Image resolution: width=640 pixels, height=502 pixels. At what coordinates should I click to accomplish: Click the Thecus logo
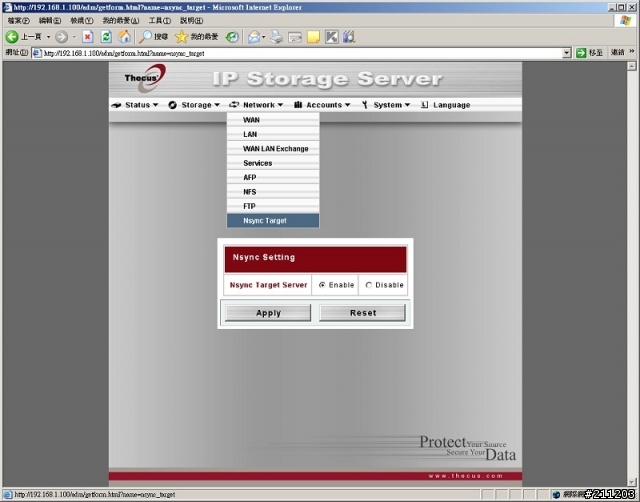click(x=145, y=78)
